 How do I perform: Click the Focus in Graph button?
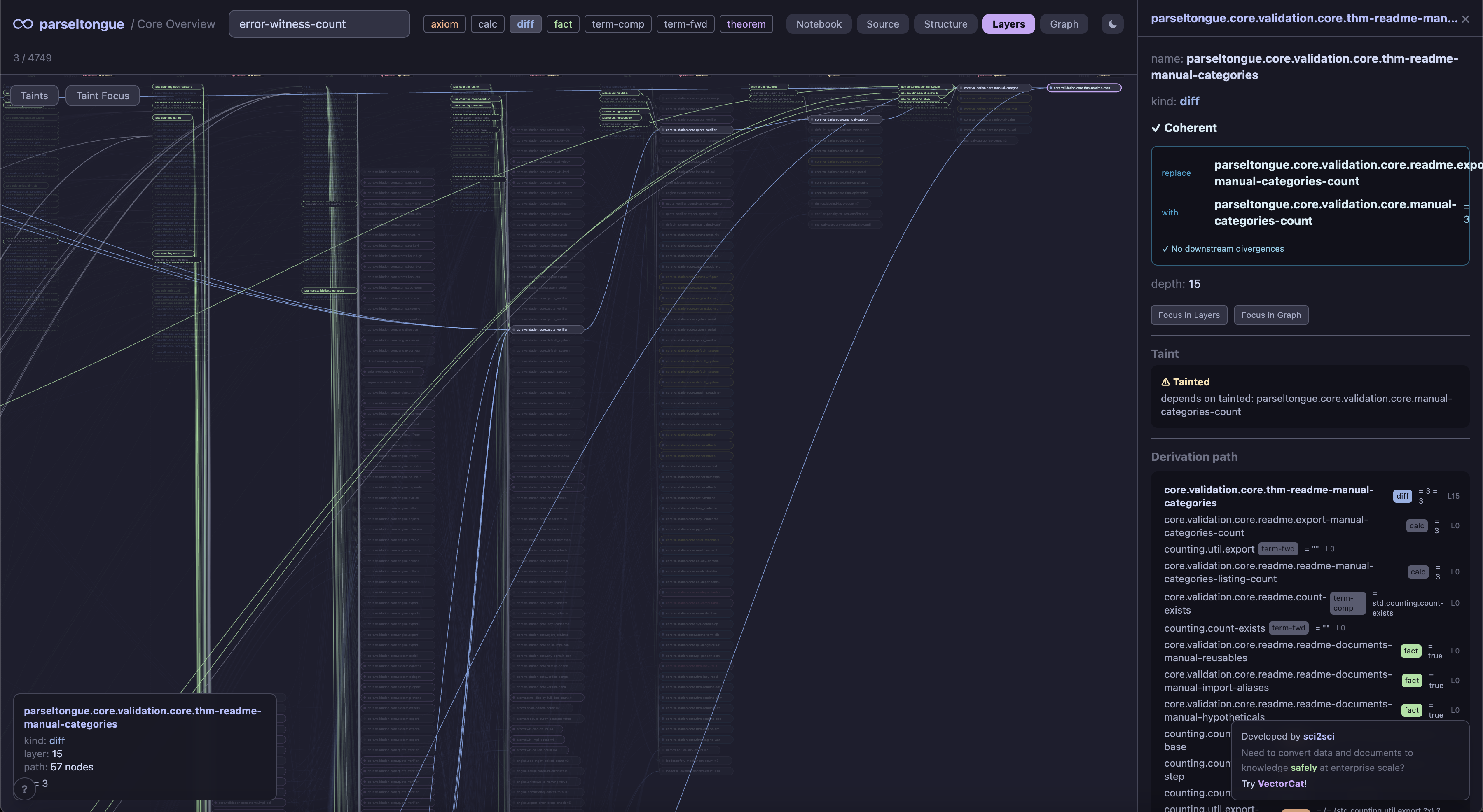click(x=1270, y=315)
